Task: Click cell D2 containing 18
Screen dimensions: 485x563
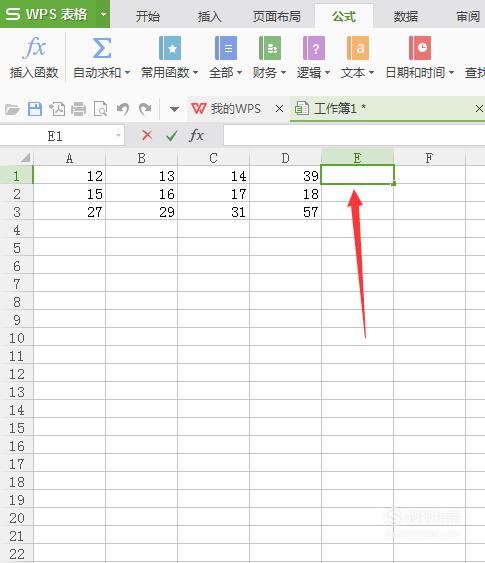Action: (x=285, y=194)
